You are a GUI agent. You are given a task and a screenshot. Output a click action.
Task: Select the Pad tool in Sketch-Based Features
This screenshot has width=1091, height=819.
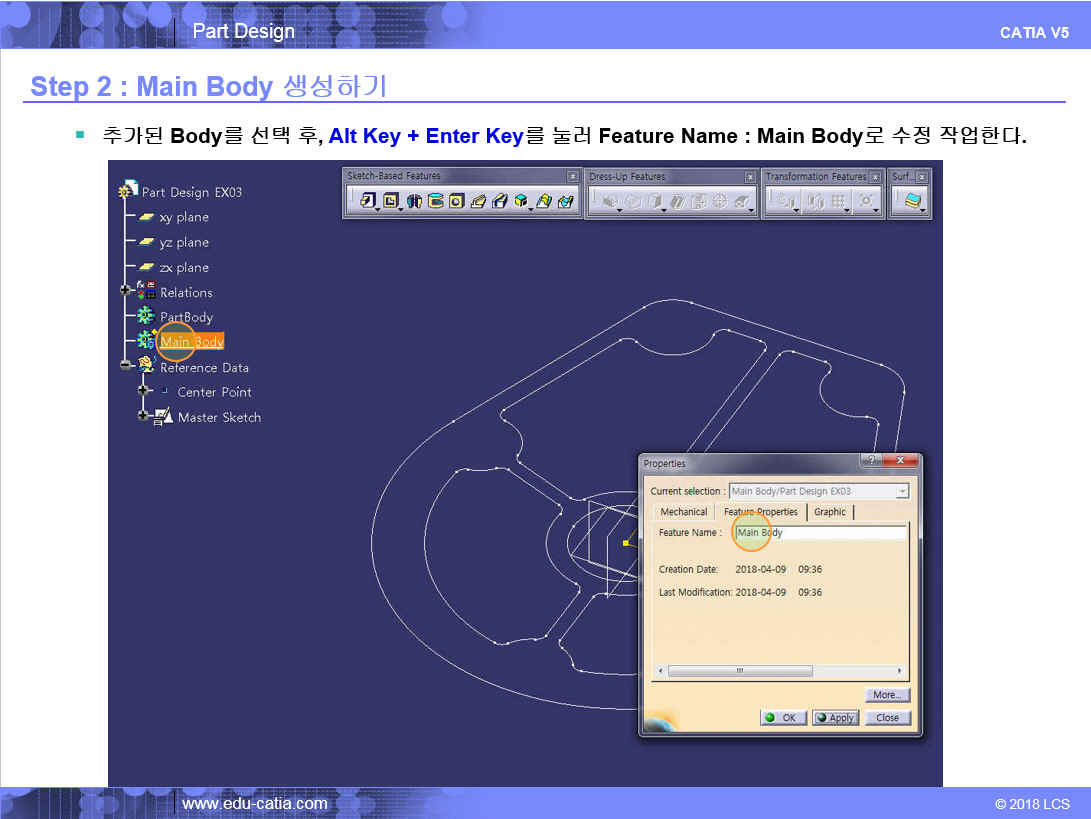(368, 201)
